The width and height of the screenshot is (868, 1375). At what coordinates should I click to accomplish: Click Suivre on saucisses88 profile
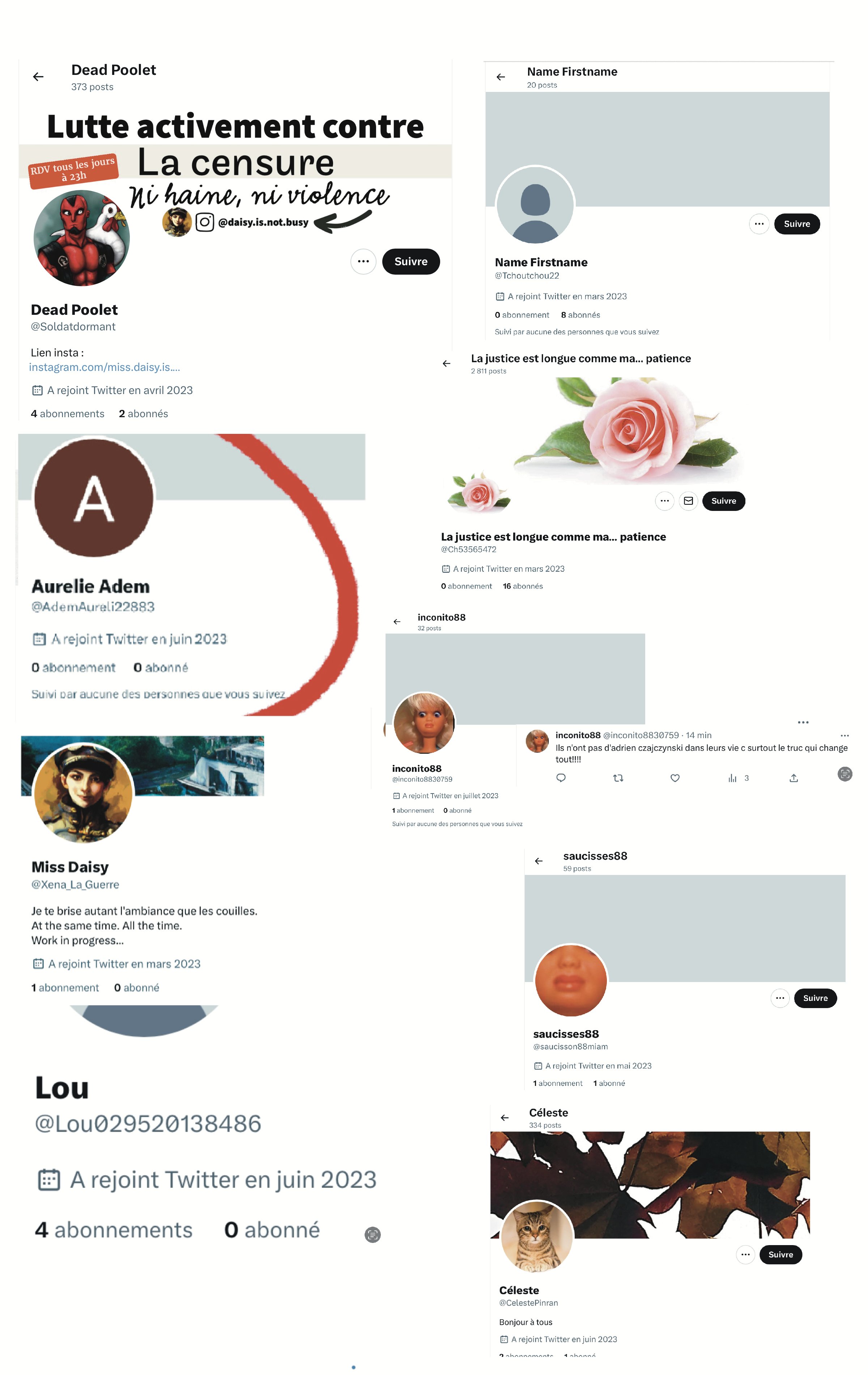(x=816, y=998)
